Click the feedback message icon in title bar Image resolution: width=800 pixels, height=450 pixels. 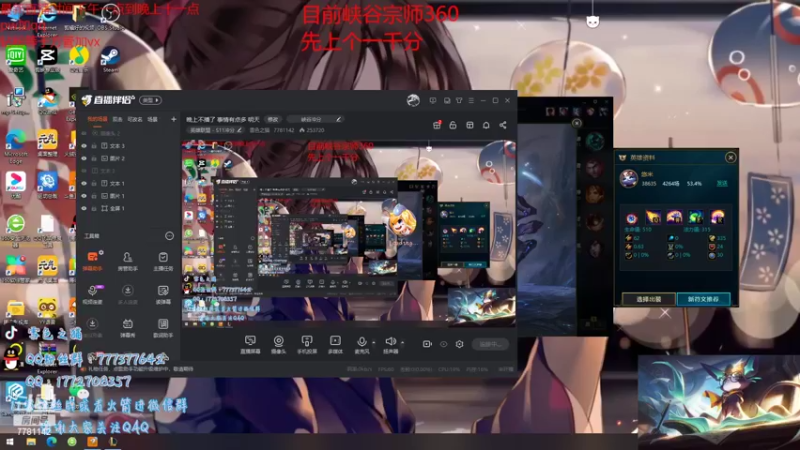pyautogui.click(x=433, y=101)
